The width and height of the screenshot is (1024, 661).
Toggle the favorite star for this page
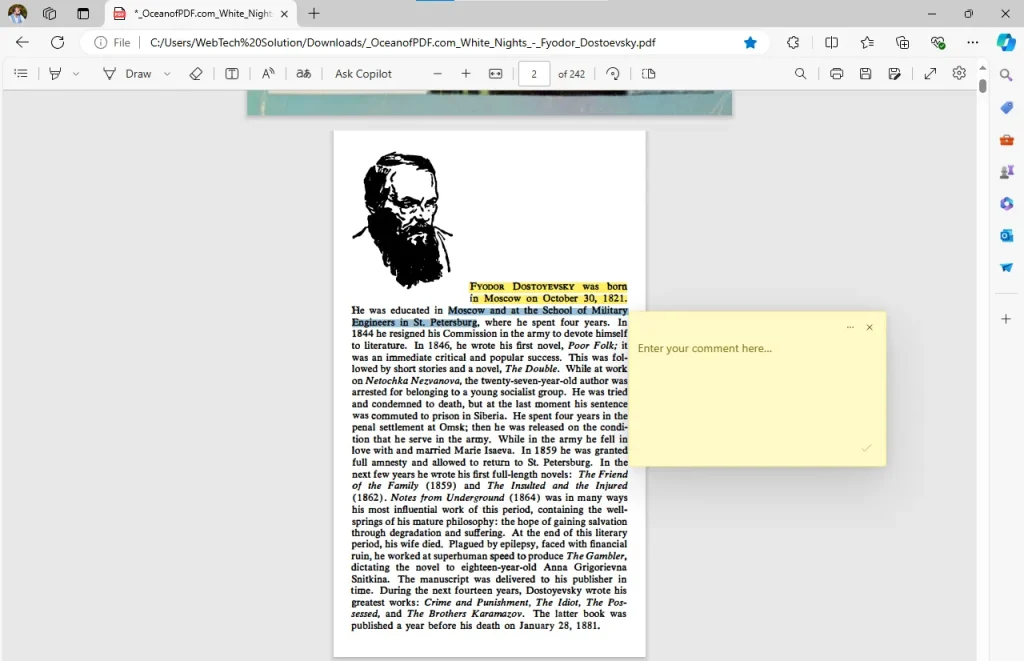point(750,42)
